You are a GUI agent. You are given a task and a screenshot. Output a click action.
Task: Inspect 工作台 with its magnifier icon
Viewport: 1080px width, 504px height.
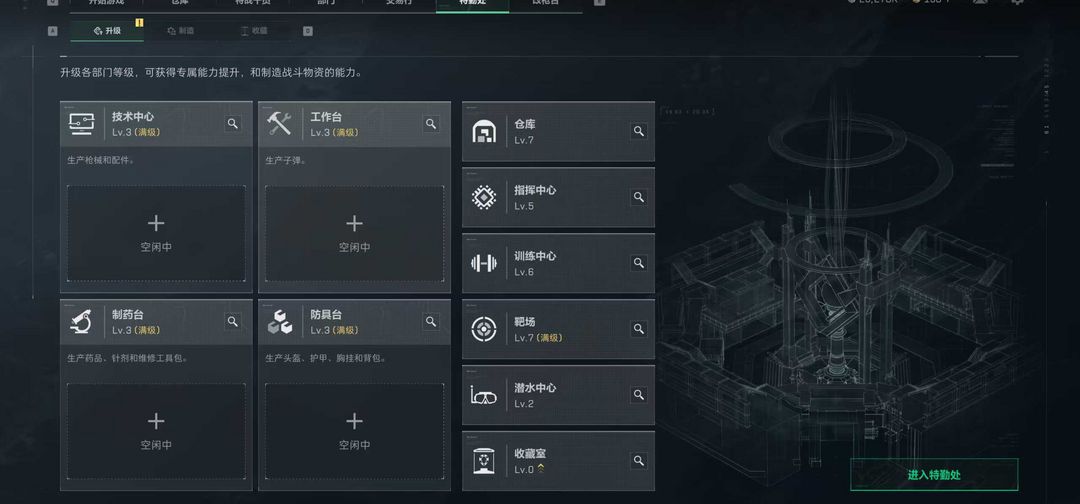coord(431,124)
